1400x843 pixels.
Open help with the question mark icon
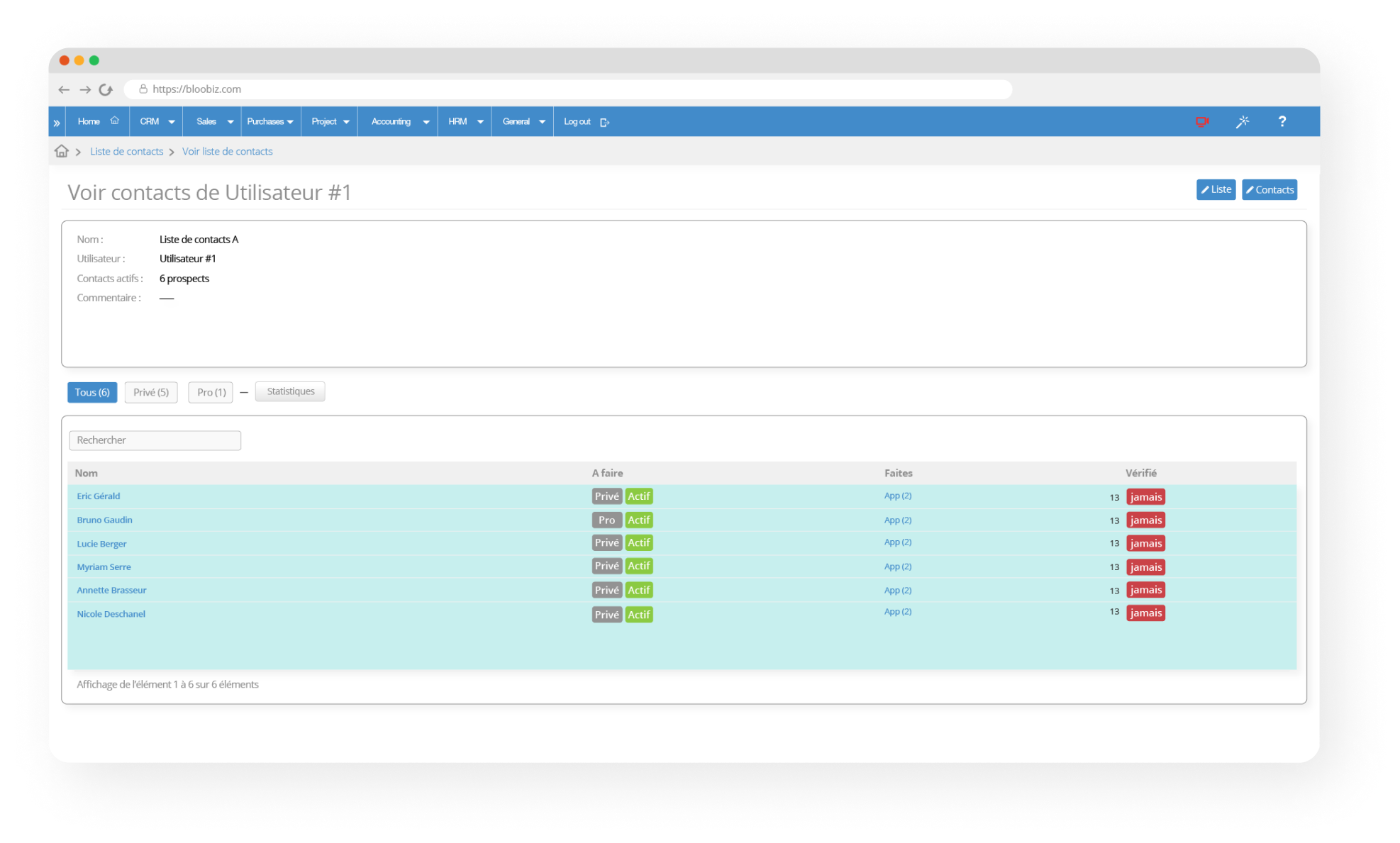click(x=1282, y=121)
